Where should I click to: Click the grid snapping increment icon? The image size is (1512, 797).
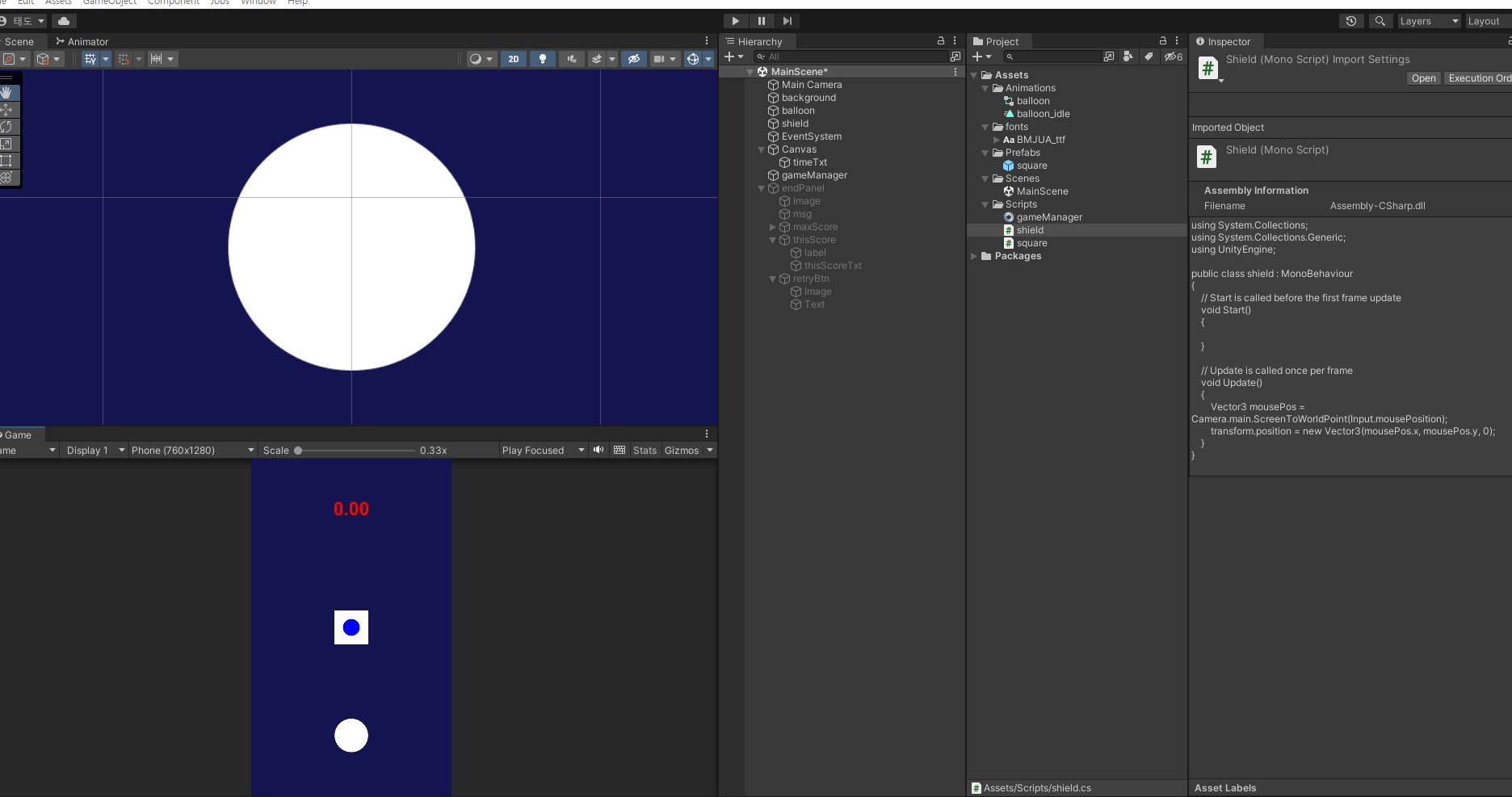[x=123, y=59]
